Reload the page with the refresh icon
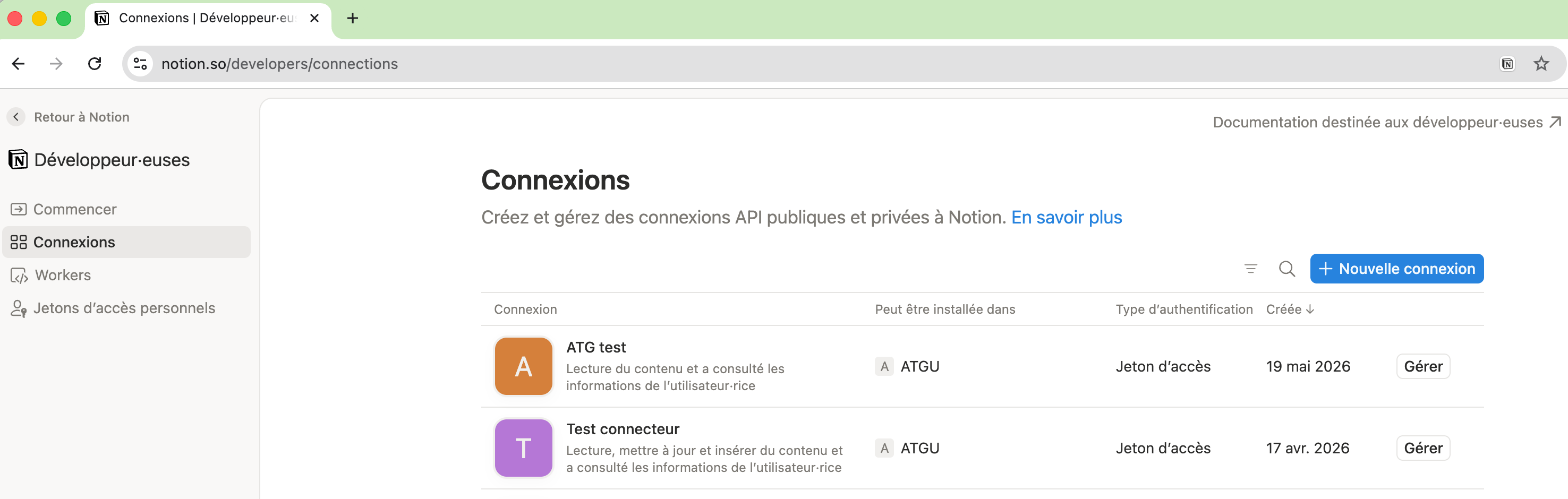1568x499 pixels. click(x=95, y=63)
